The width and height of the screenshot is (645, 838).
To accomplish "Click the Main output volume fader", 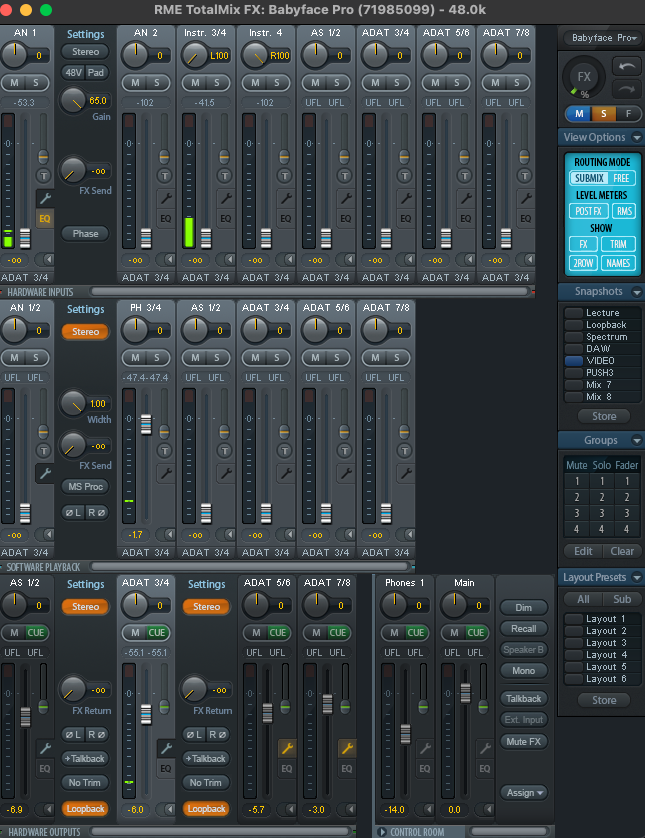I will [x=465, y=692].
